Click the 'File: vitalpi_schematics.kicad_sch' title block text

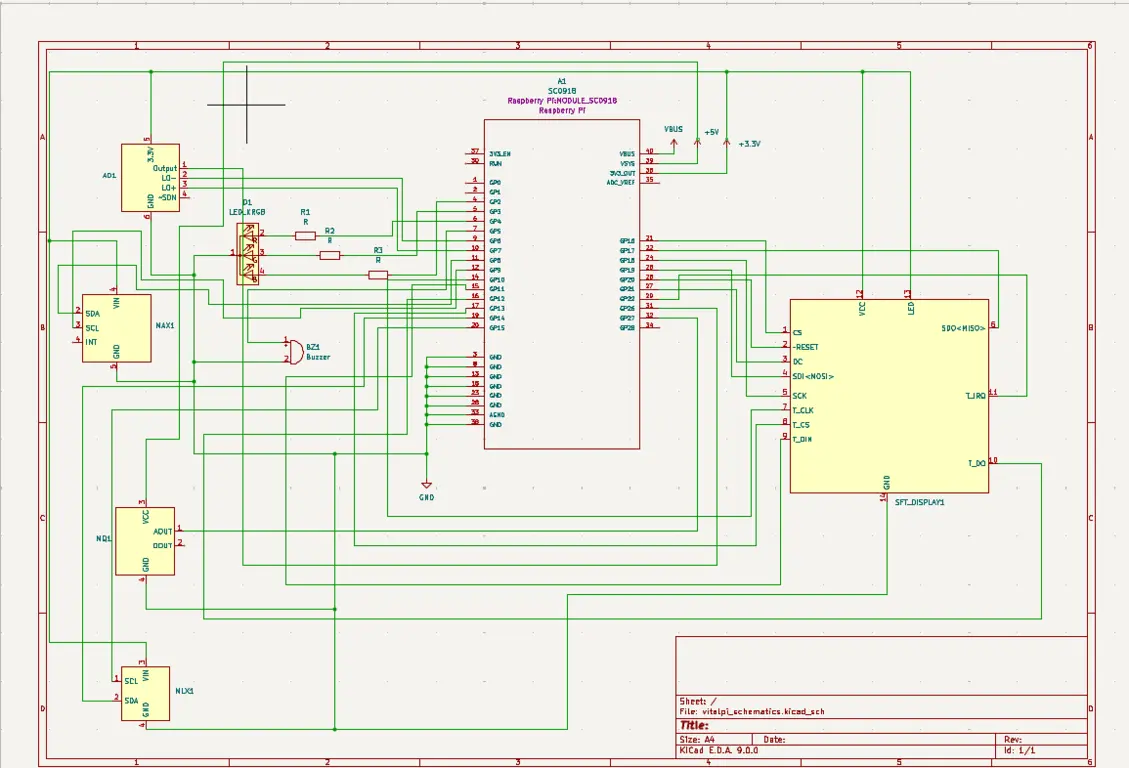coord(752,711)
